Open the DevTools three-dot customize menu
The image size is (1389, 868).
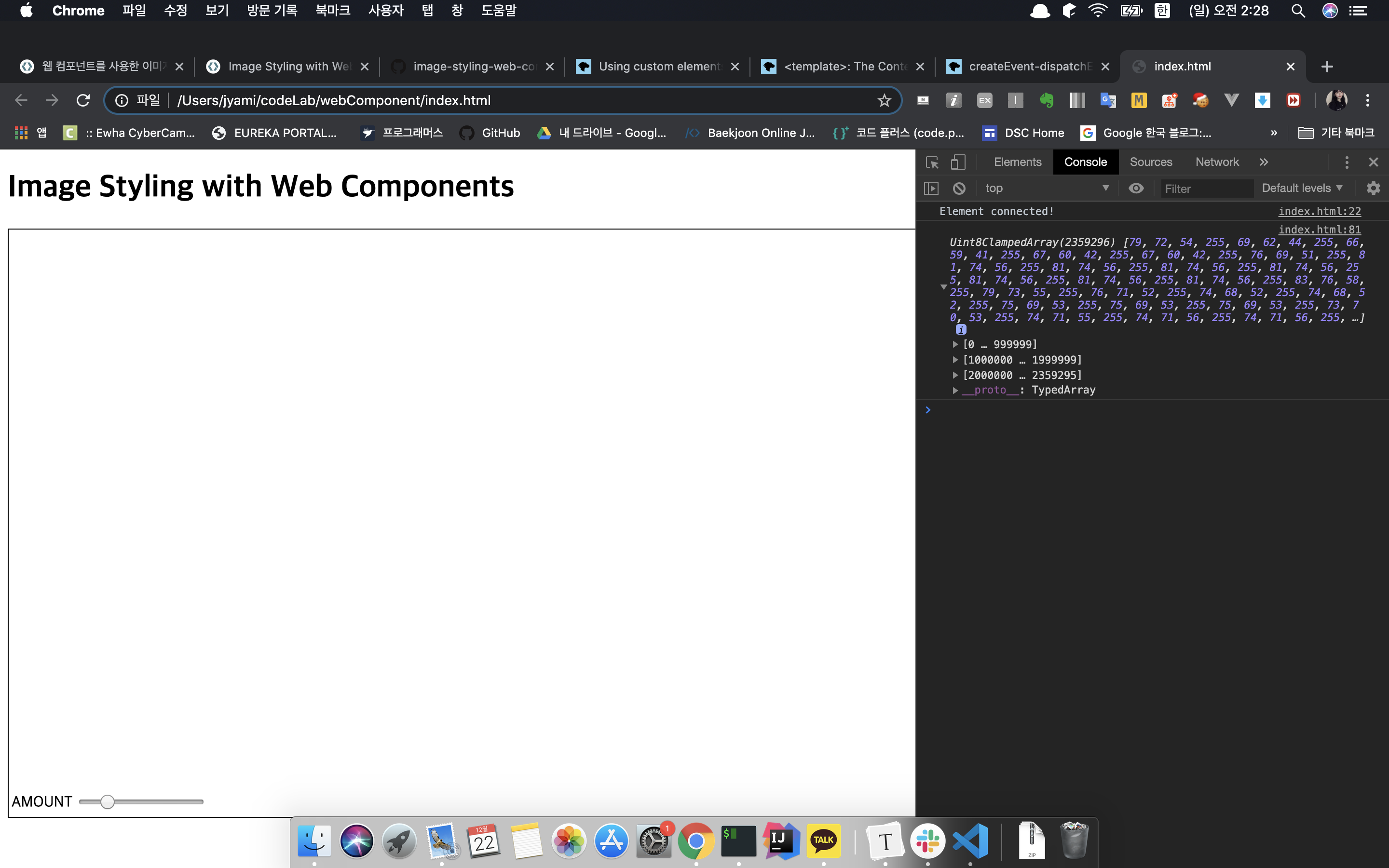1347,163
